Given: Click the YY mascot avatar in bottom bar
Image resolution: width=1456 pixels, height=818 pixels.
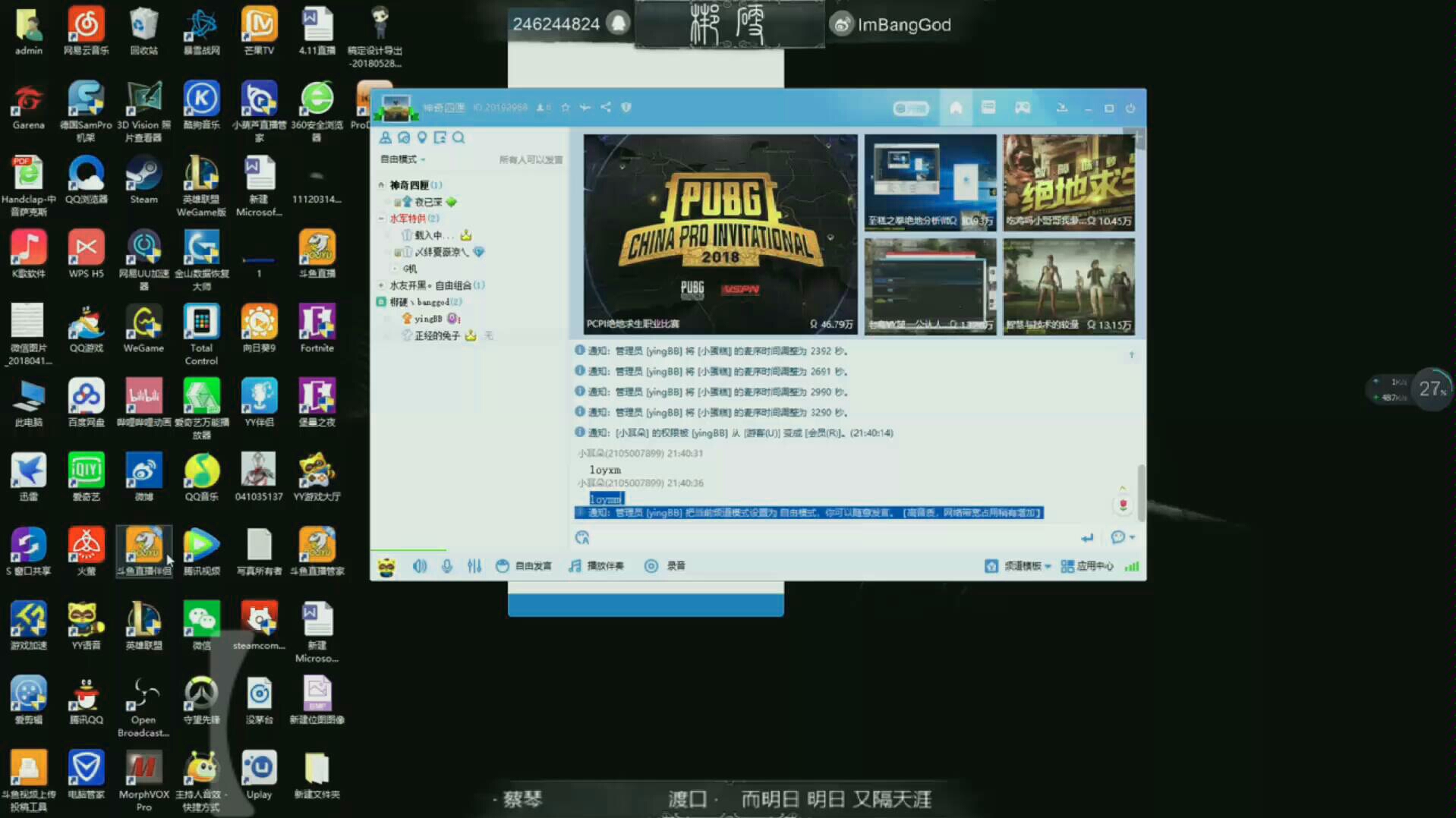Looking at the screenshot, I should 386,567.
